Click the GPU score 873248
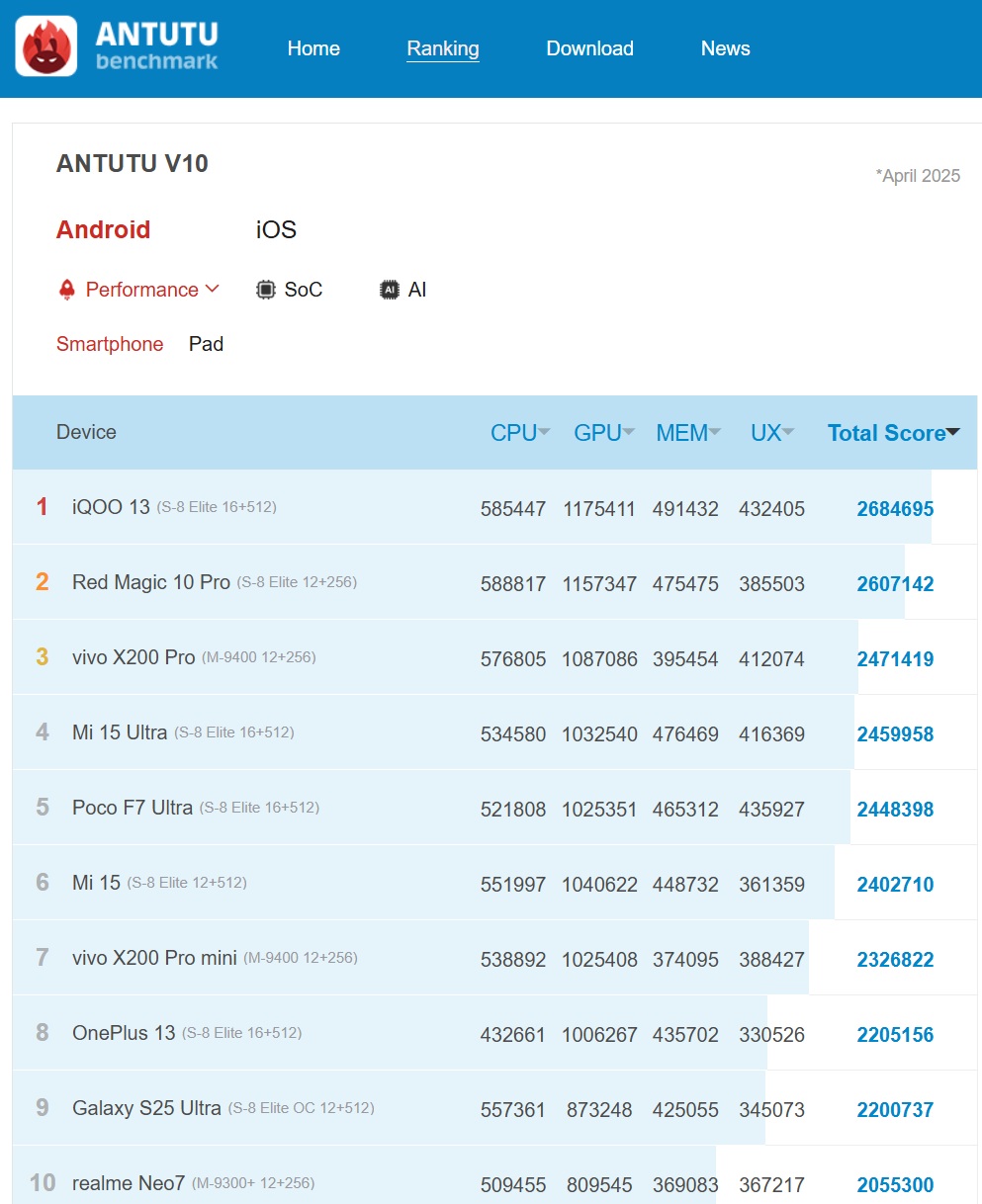 tap(599, 1110)
